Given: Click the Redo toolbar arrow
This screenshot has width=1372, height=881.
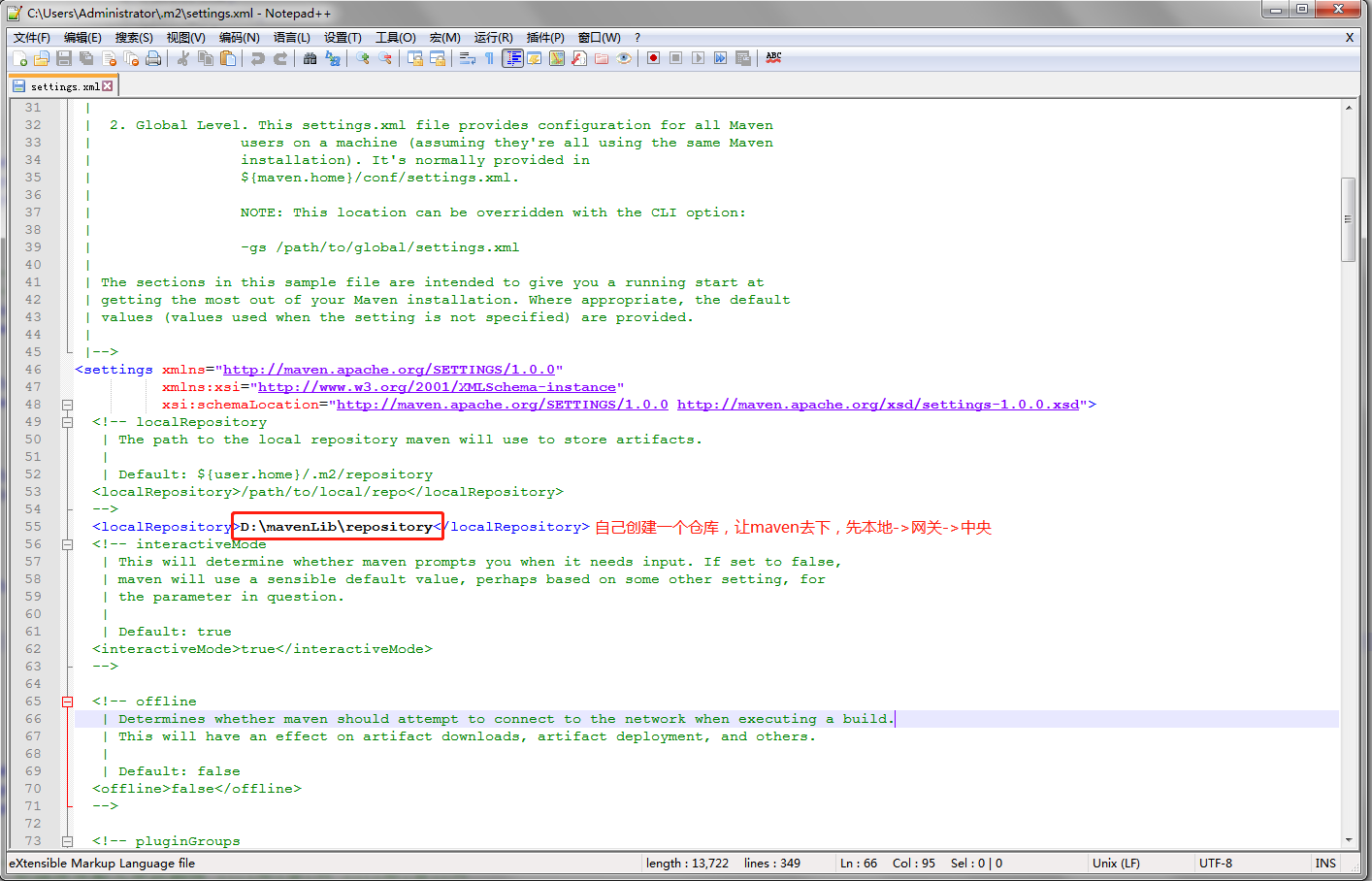Looking at the screenshot, I should pos(279,58).
